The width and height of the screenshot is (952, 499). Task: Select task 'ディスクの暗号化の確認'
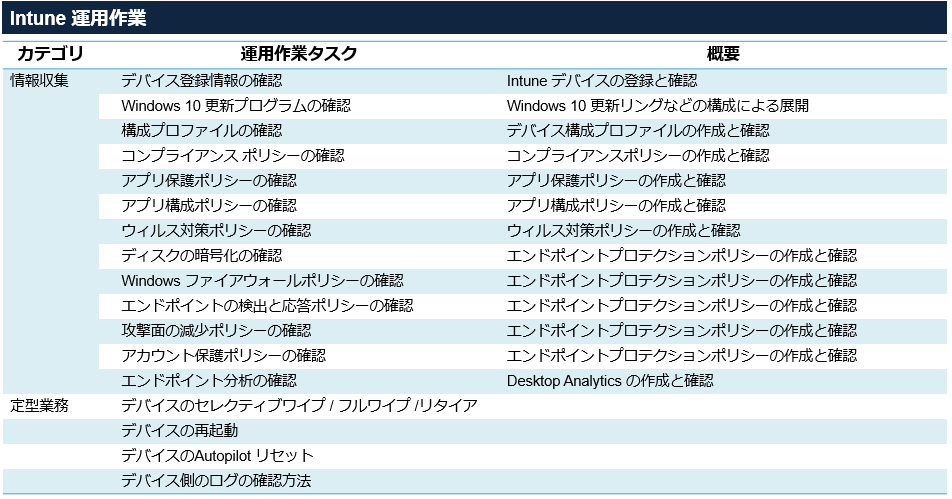pyautogui.click(x=202, y=256)
